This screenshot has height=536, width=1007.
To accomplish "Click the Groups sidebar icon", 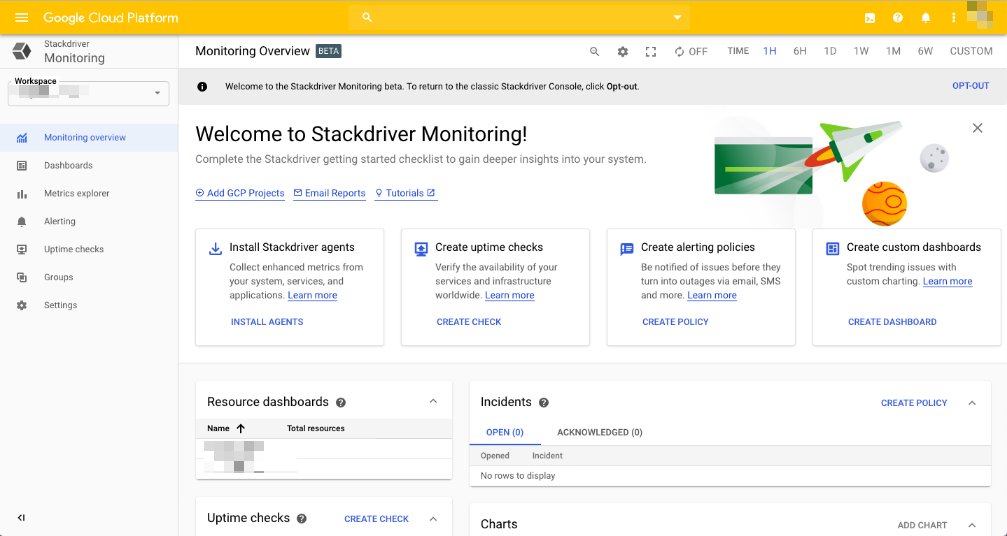I will point(22,277).
